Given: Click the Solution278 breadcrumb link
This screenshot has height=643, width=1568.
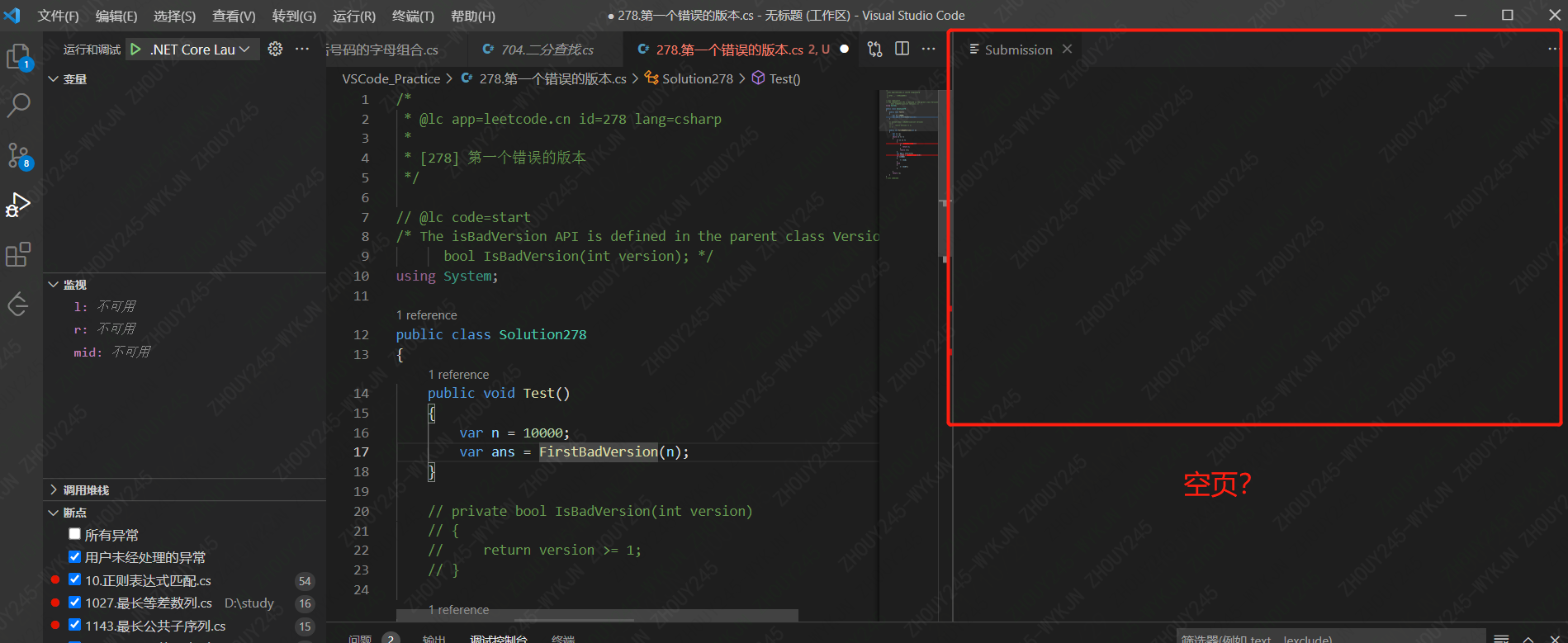Looking at the screenshot, I should [x=697, y=78].
